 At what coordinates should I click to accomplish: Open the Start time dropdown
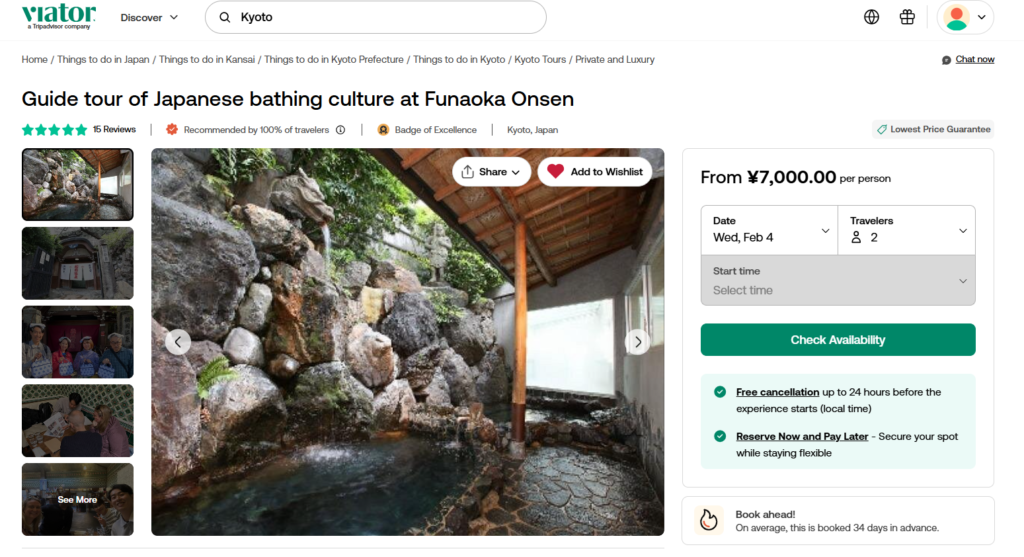tap(837, 281)
